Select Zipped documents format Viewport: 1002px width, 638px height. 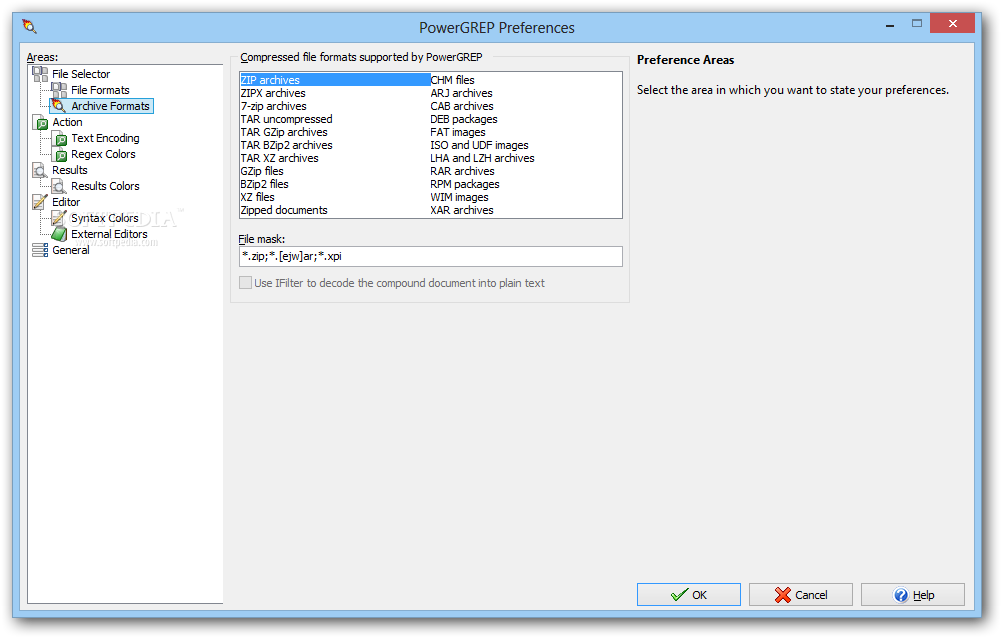(x=284, y=210)
